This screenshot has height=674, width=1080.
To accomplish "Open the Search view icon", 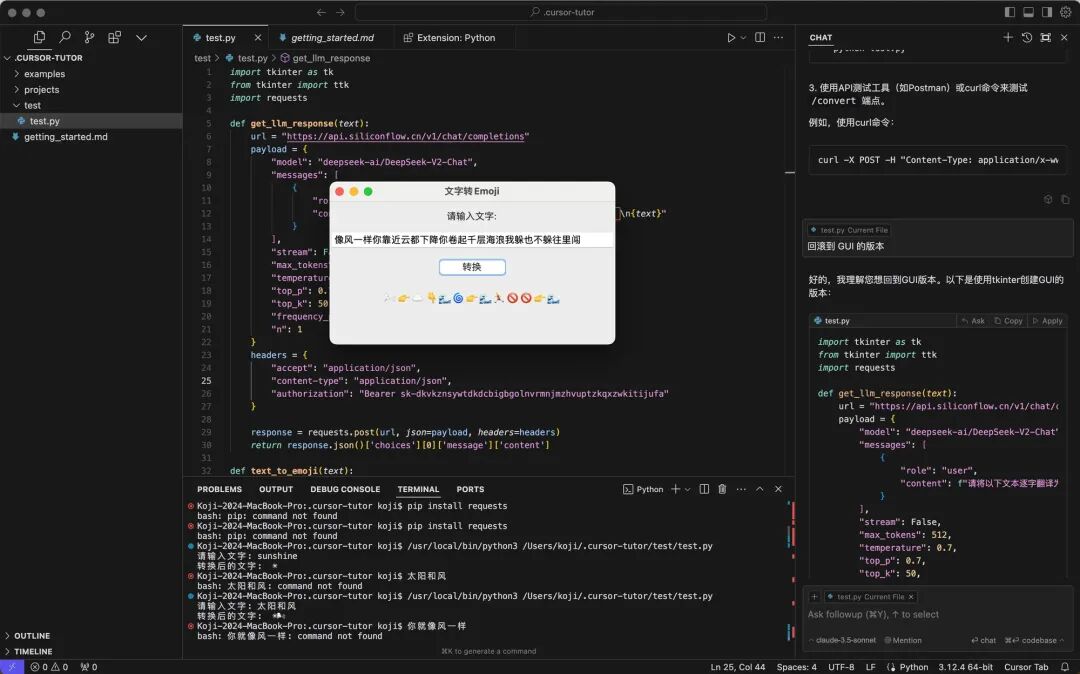I will click(x=65, y=37).
